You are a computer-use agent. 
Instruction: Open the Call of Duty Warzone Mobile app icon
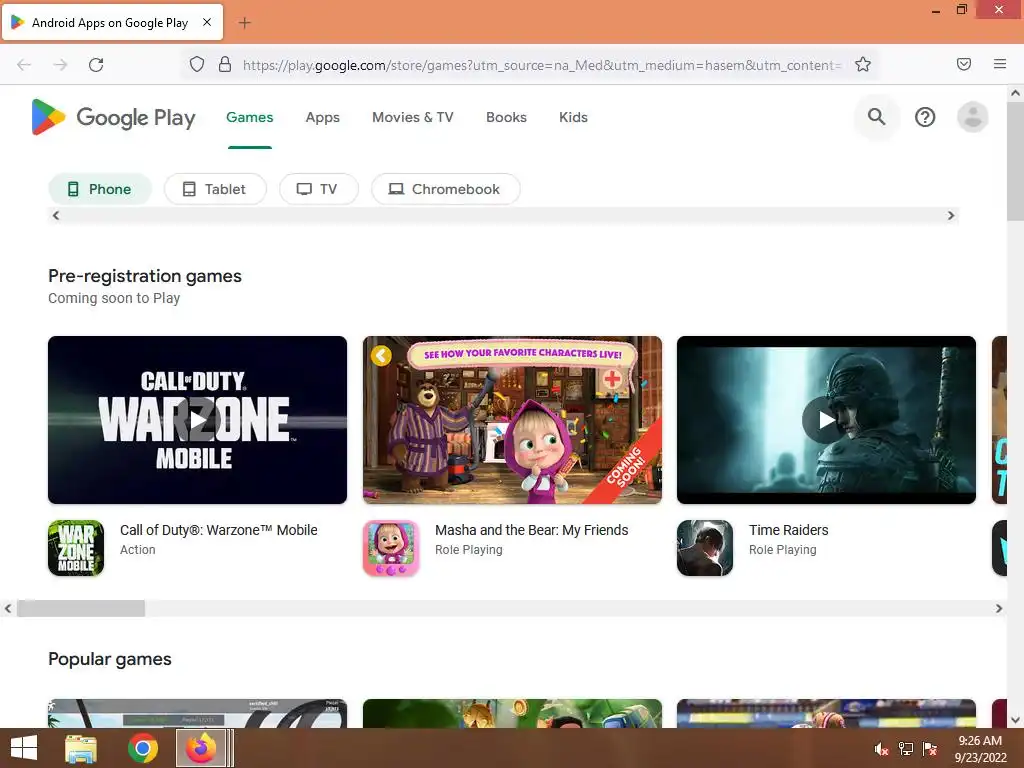[x=76, y=548]
